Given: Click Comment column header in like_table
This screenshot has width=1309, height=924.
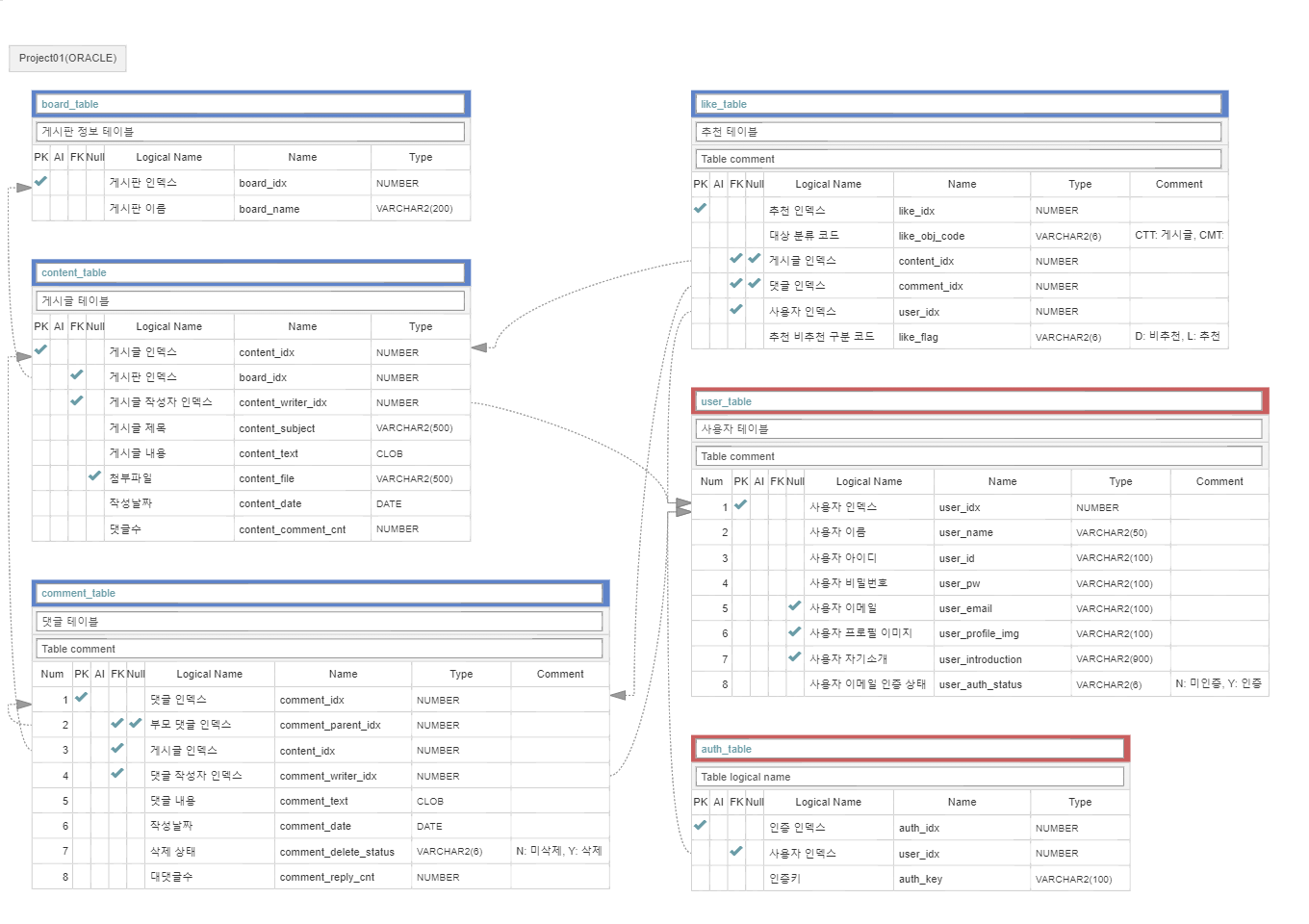Looking at the screenshot, I should (x=1178, y=184).
